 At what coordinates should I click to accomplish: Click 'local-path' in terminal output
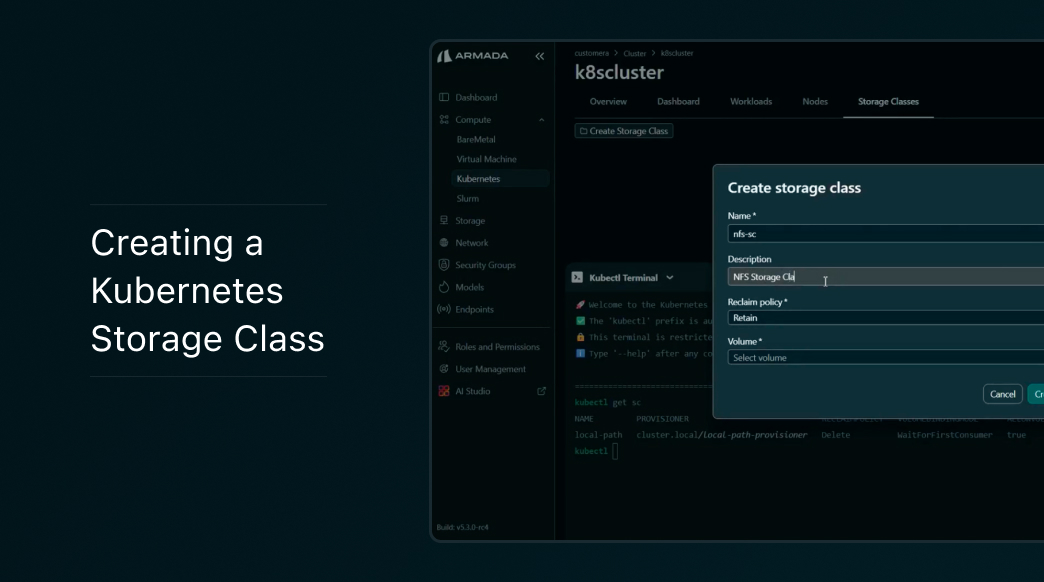point(599,435)
